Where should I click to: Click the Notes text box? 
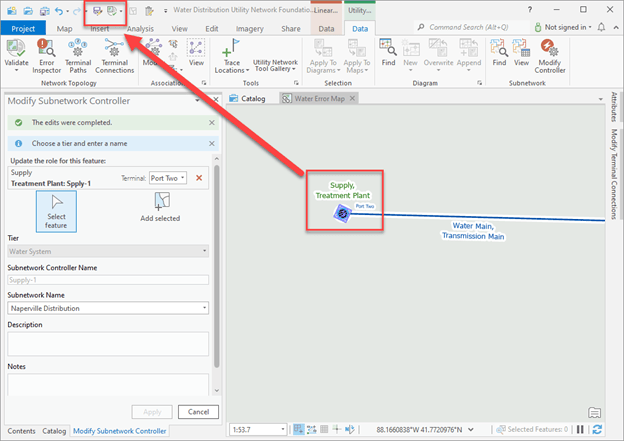click(108, 384)
